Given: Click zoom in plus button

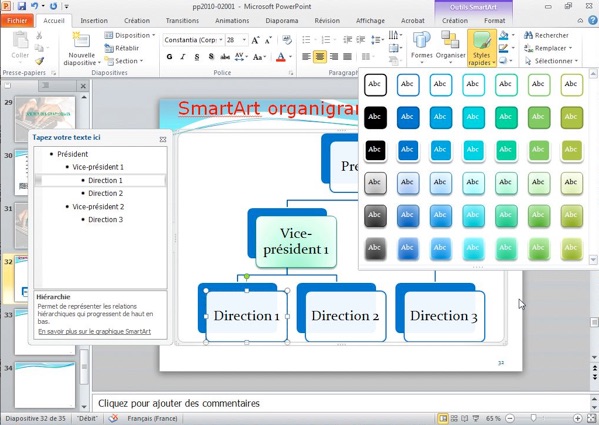Looking at the screenshot, I should 578,419.
